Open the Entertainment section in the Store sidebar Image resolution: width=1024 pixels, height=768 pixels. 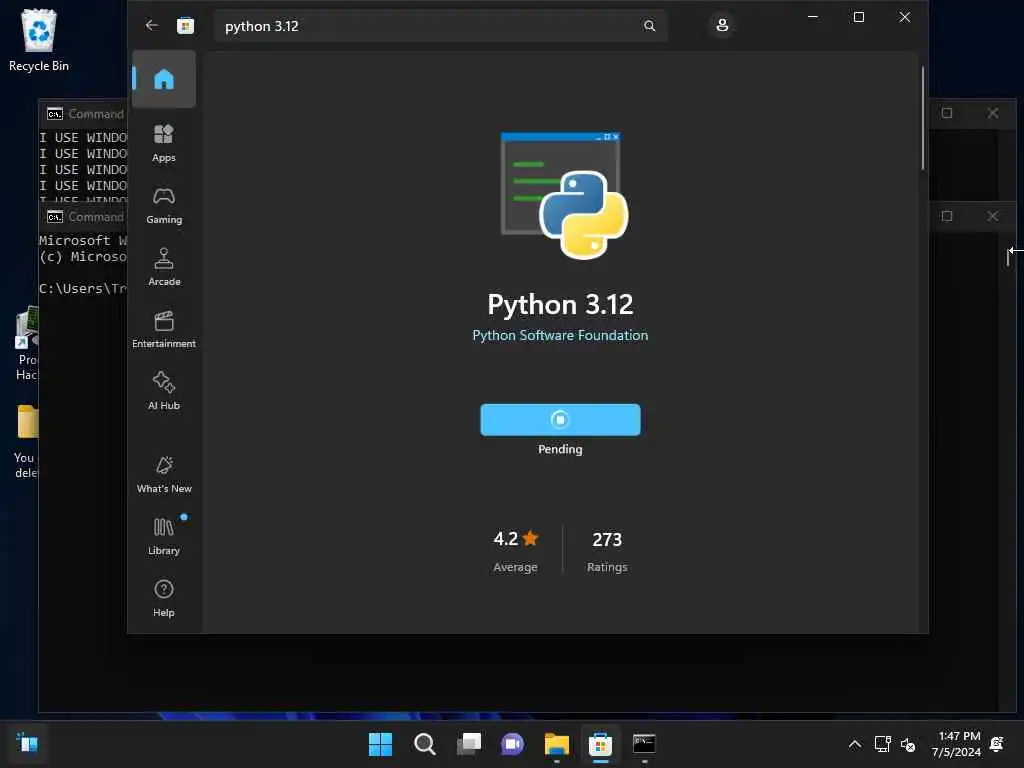tap(164, 329)
